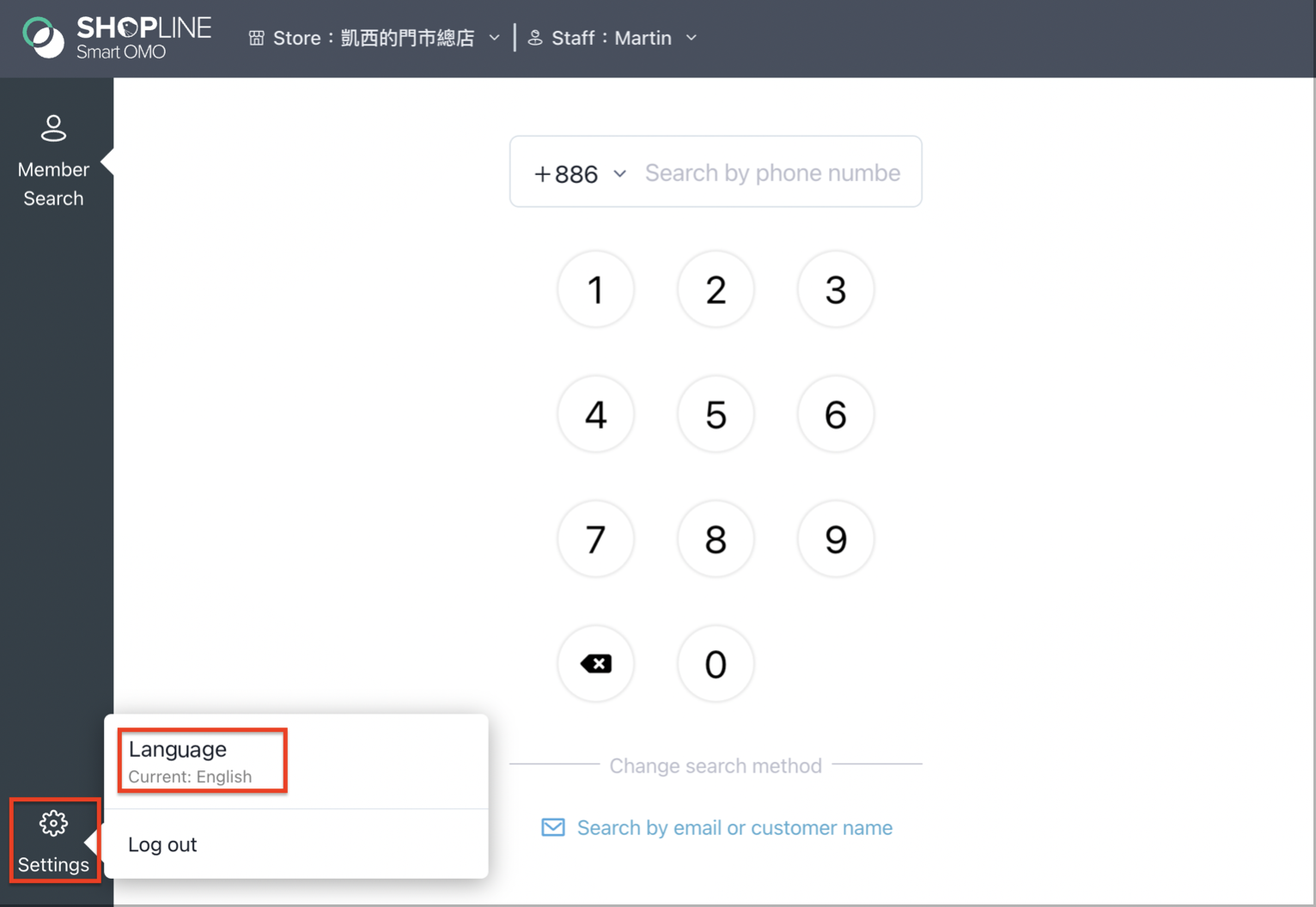This screenshot has height=907, width=1316.
Task: Tap keypad digit 0
Action: 716,664
